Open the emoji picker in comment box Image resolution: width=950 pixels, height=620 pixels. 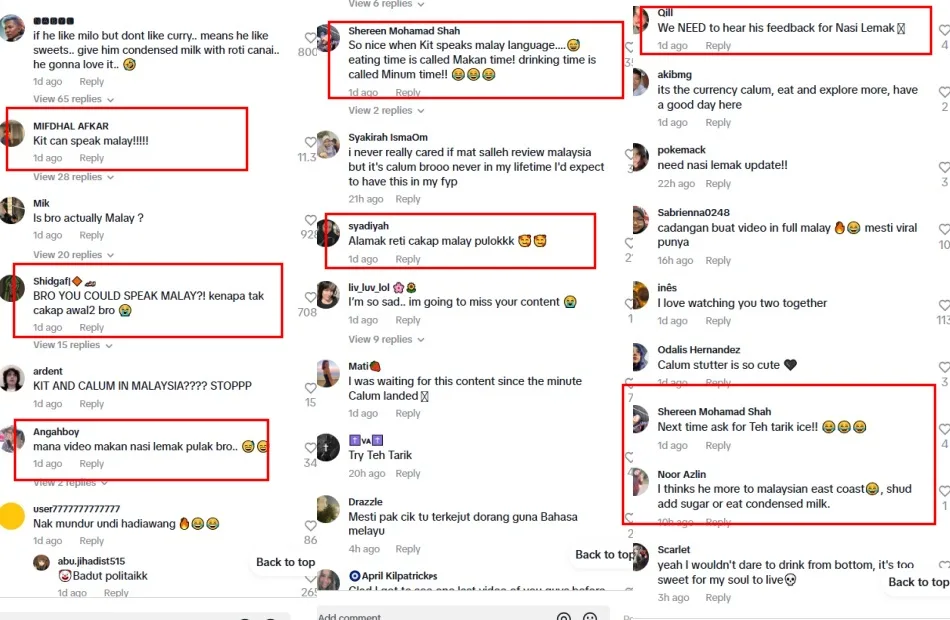click(590, 617)
